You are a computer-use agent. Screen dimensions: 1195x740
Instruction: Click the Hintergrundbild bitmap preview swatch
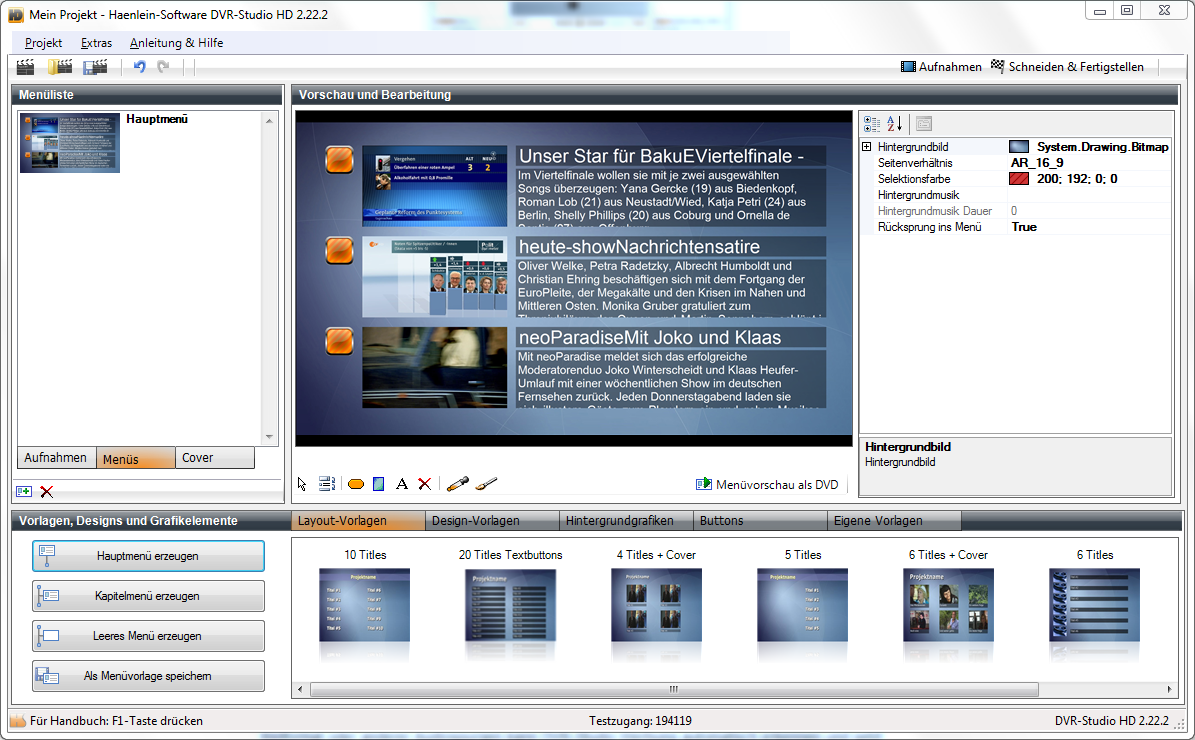[1019, 147]
